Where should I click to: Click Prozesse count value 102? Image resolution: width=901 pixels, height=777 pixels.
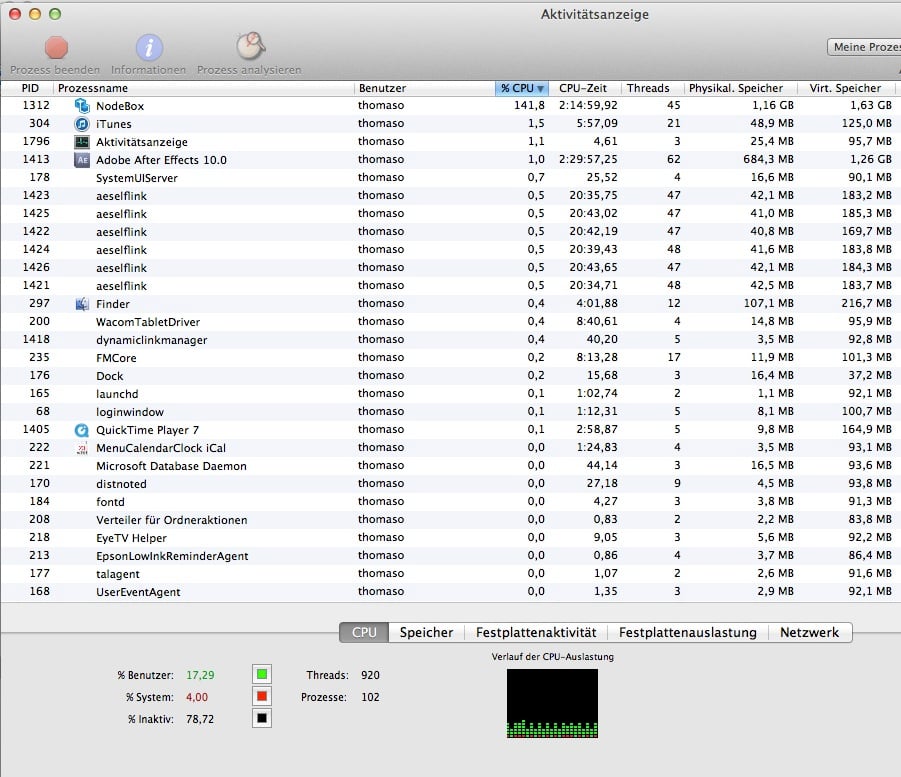pos(370,697)
